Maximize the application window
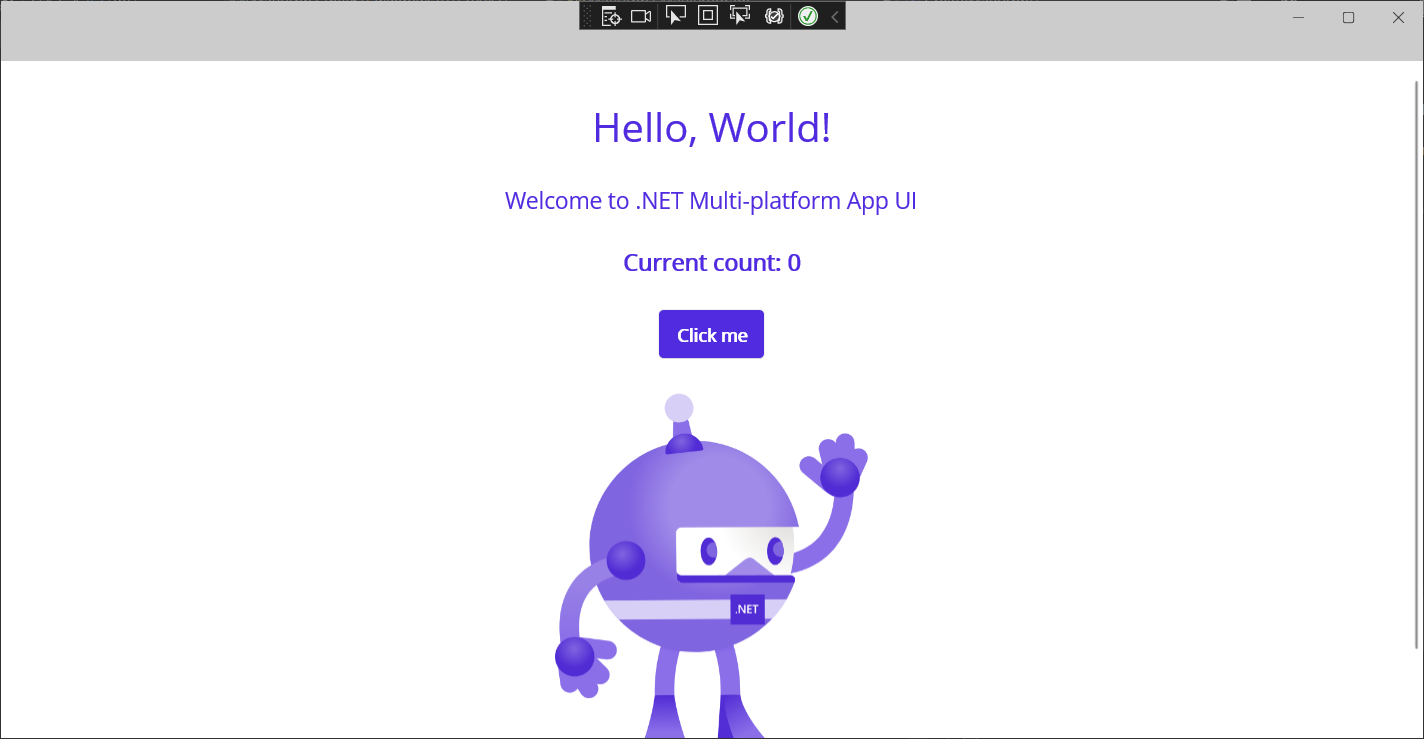1424x739 pixels. [x=1347, y=17]
